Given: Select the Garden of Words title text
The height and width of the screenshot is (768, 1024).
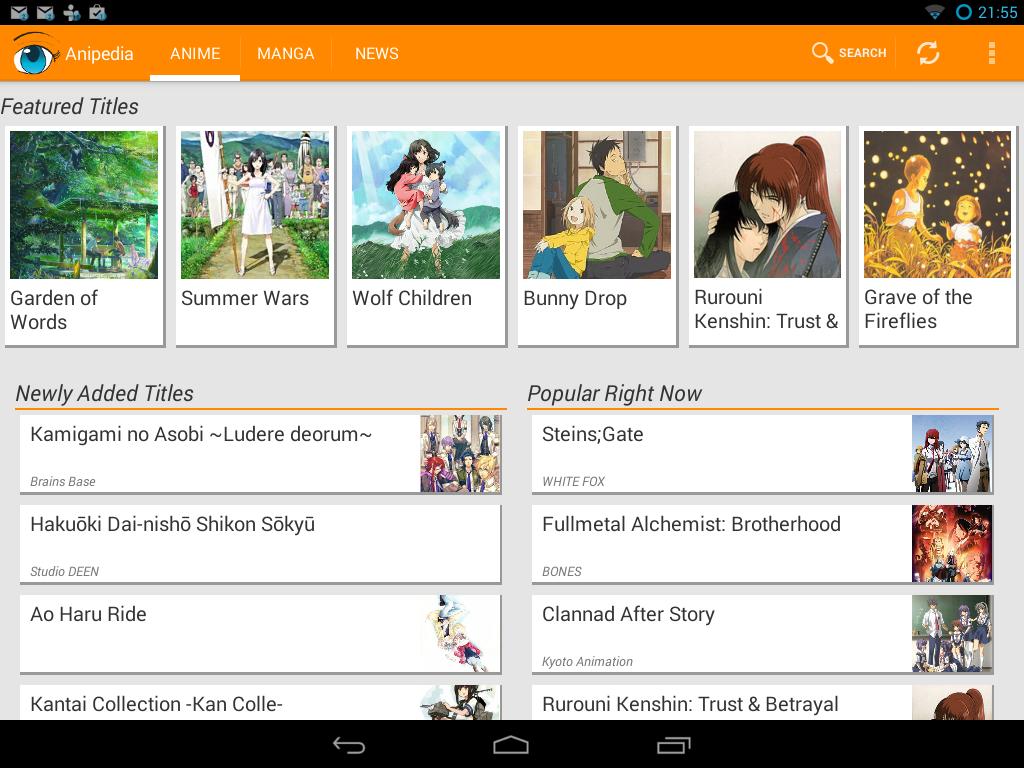Looking at the screenshot, I should click(x=54, y=310).
